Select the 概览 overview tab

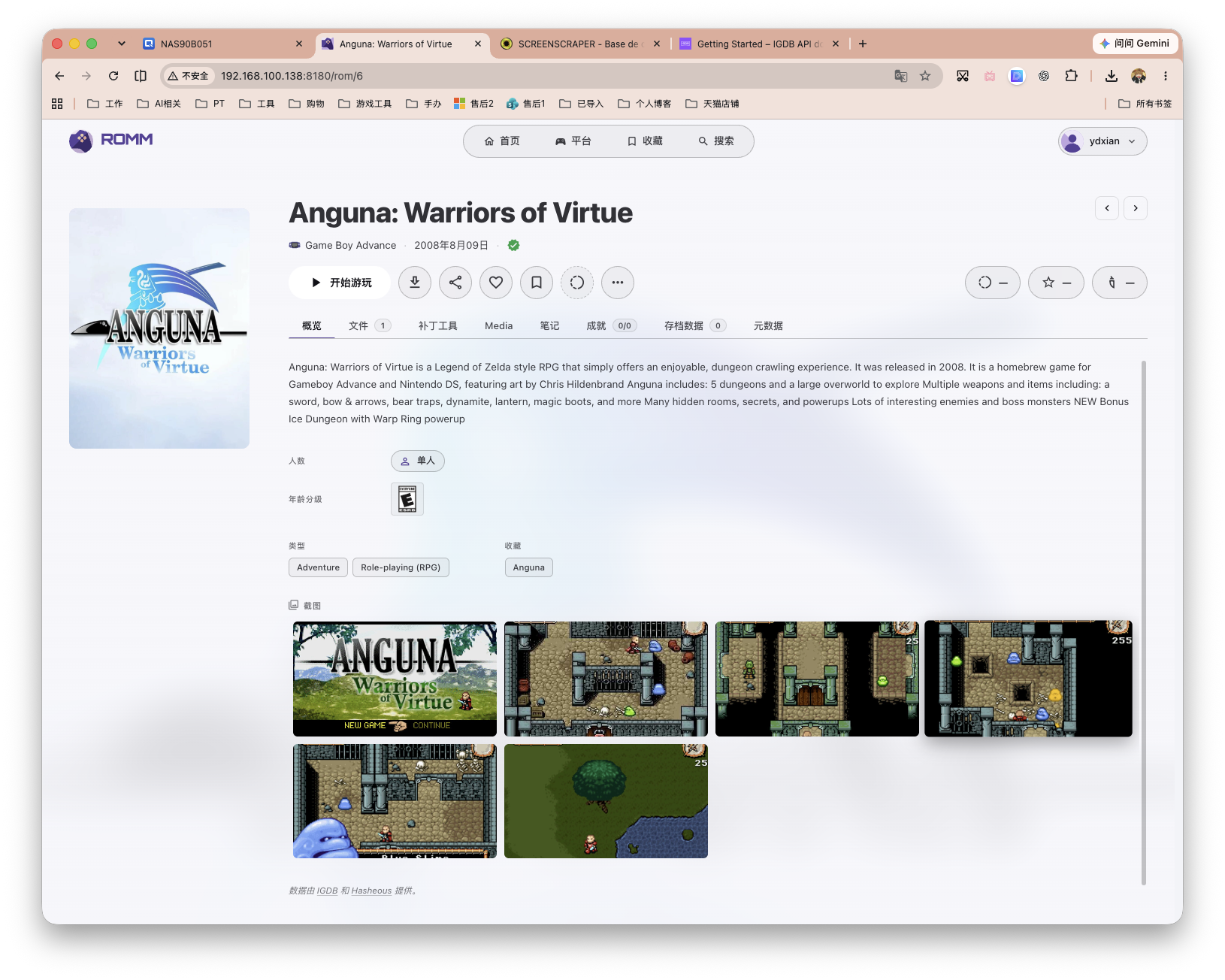tap(312, 325)
